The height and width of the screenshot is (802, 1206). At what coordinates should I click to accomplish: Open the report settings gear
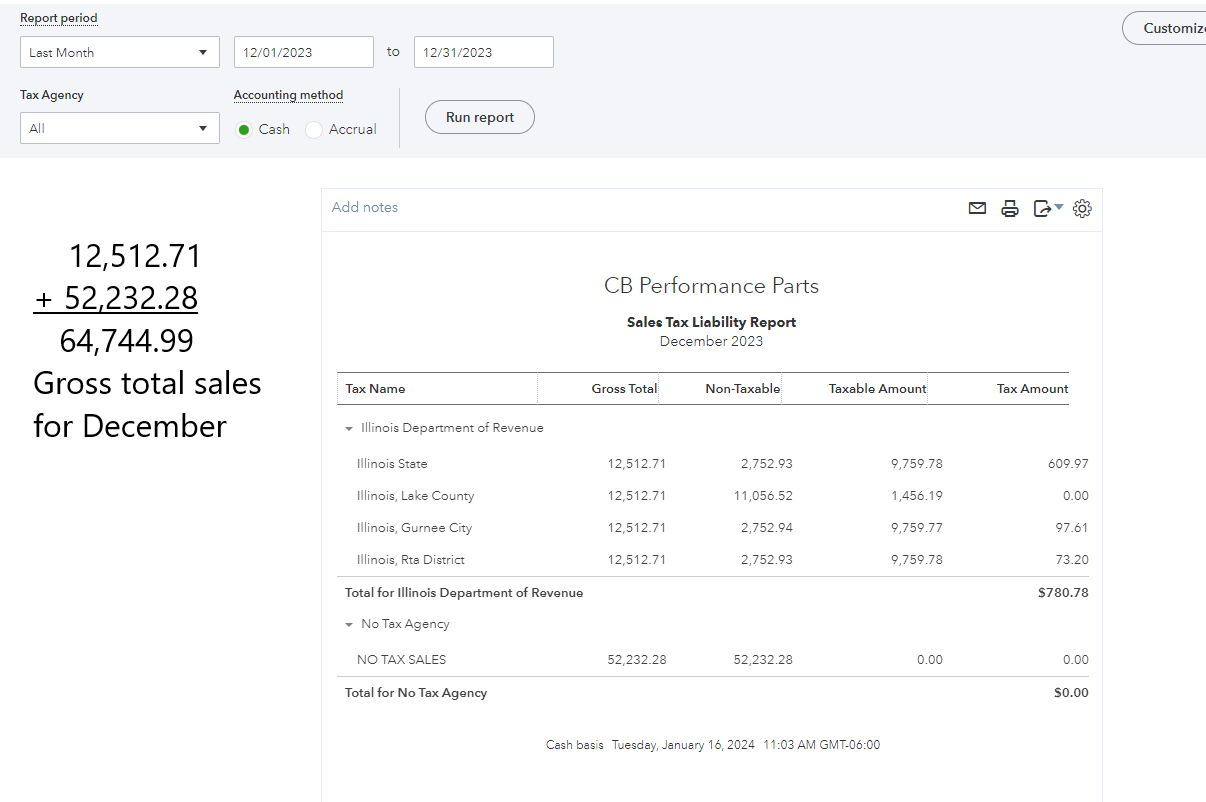pyautogui.click(x=1082, y=208)
